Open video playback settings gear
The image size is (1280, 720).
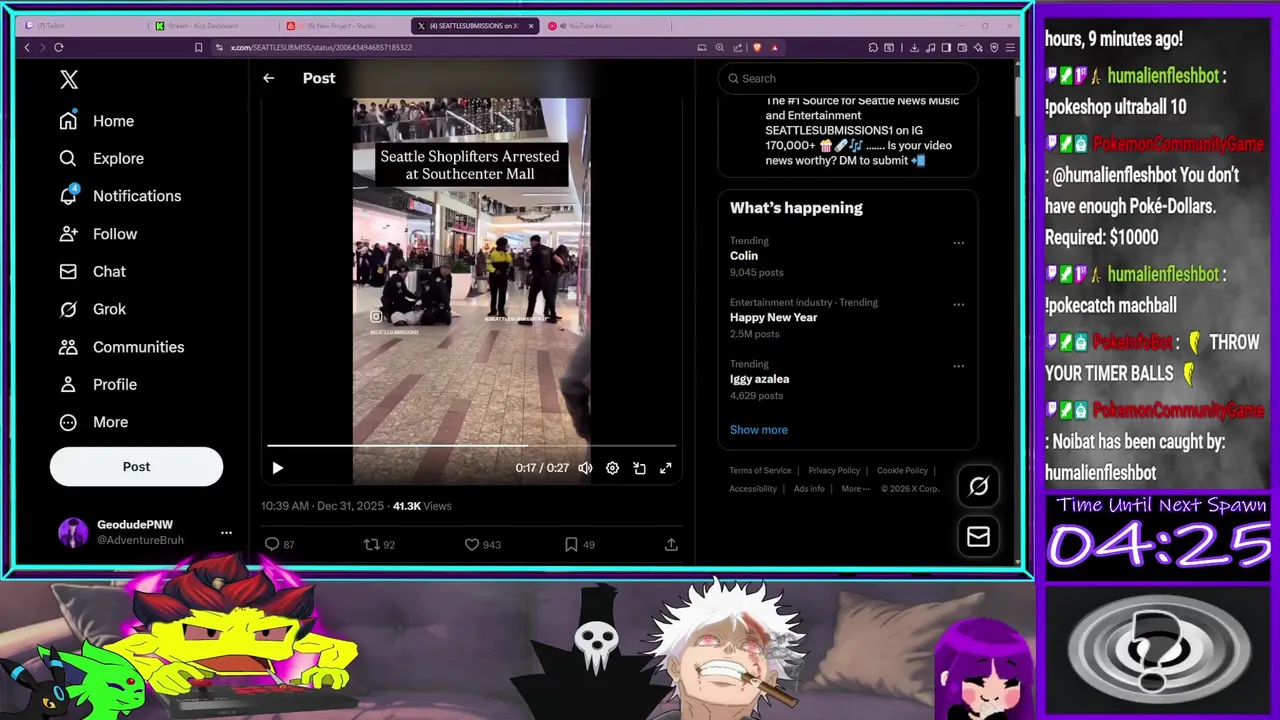coord(612,468)
